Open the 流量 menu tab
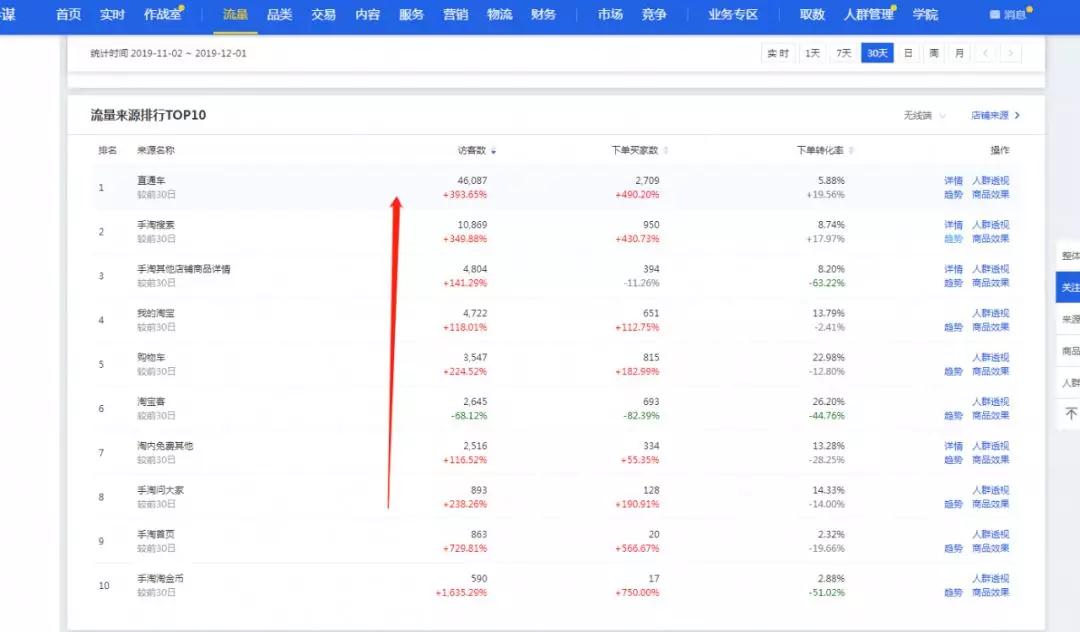Image resolution: width=1080 pixels, height=632 pixels. tap(234, 15)
